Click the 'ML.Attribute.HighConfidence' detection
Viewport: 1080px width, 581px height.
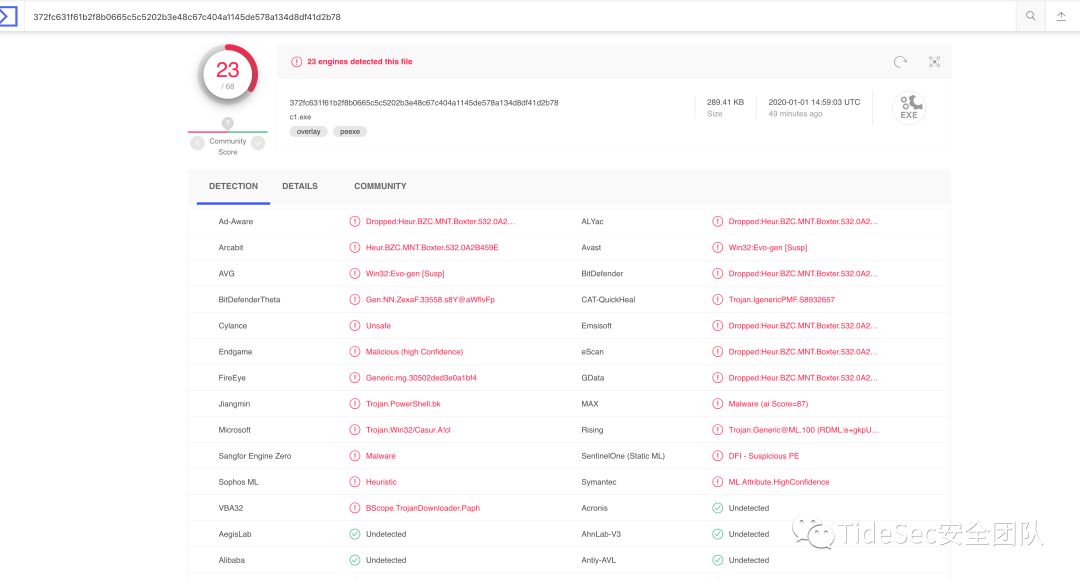779,482
